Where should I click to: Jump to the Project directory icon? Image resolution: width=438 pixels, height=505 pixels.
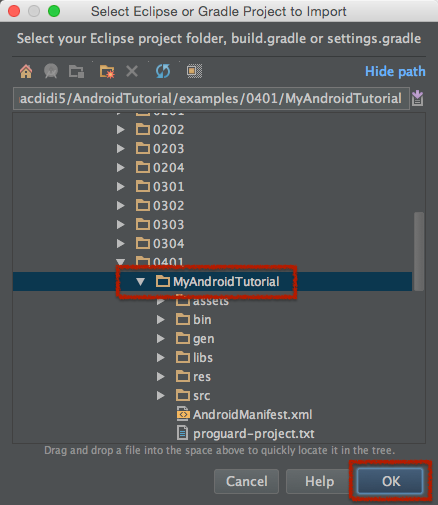coord(51,71)
